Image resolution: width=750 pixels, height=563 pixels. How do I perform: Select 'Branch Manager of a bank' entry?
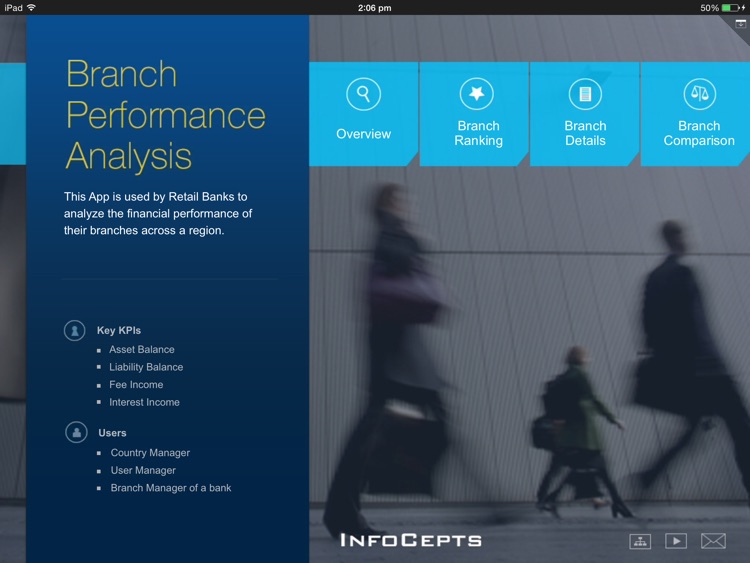[171, 488]
